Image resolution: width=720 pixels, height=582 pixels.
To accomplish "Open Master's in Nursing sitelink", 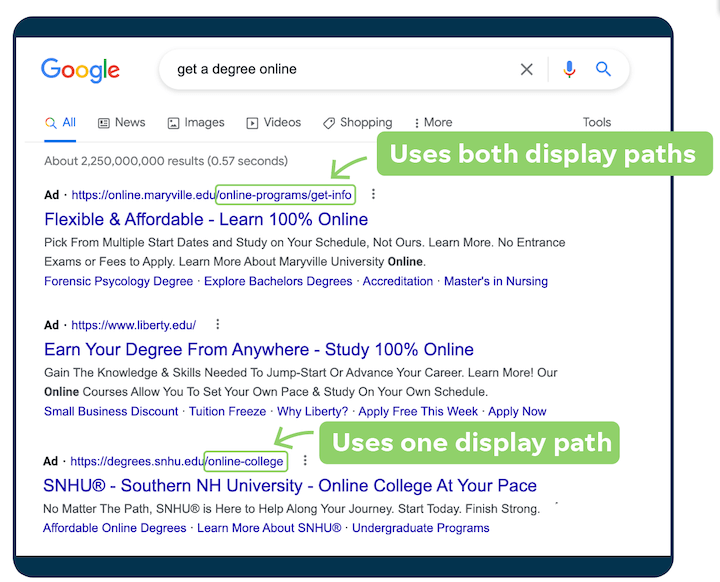I will click(496, 281).
